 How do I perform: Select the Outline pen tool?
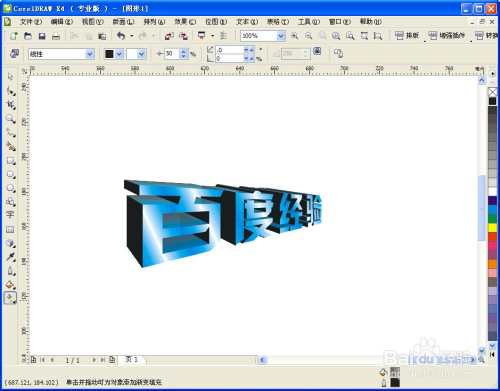pyautogui.click(x=10, y=271)
